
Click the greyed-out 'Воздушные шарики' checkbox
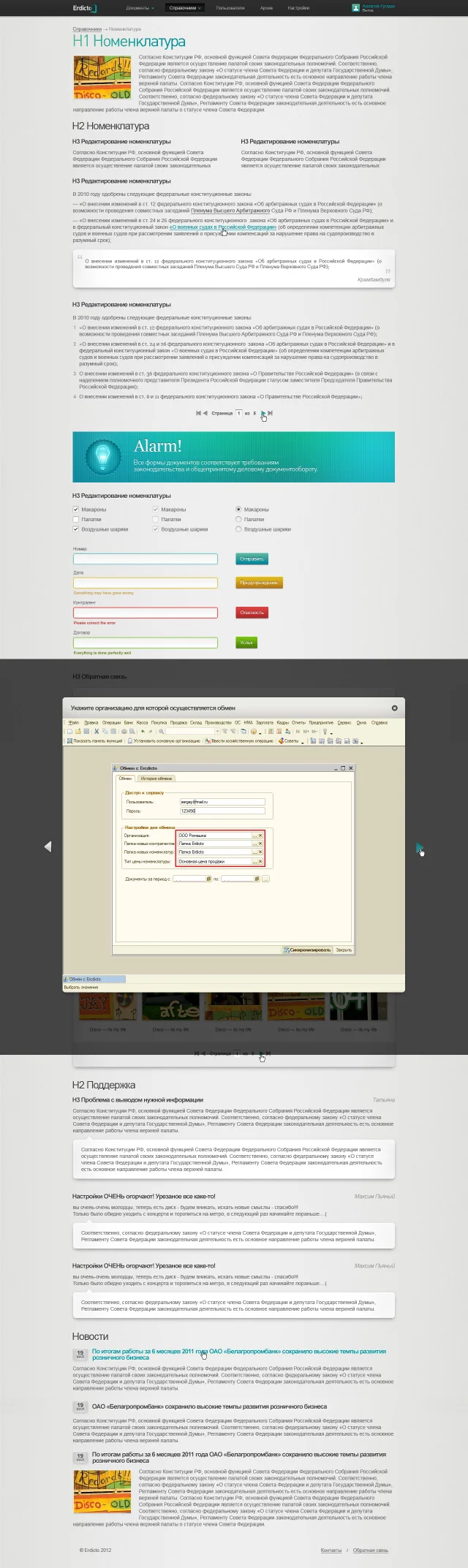tap(156, 529)
